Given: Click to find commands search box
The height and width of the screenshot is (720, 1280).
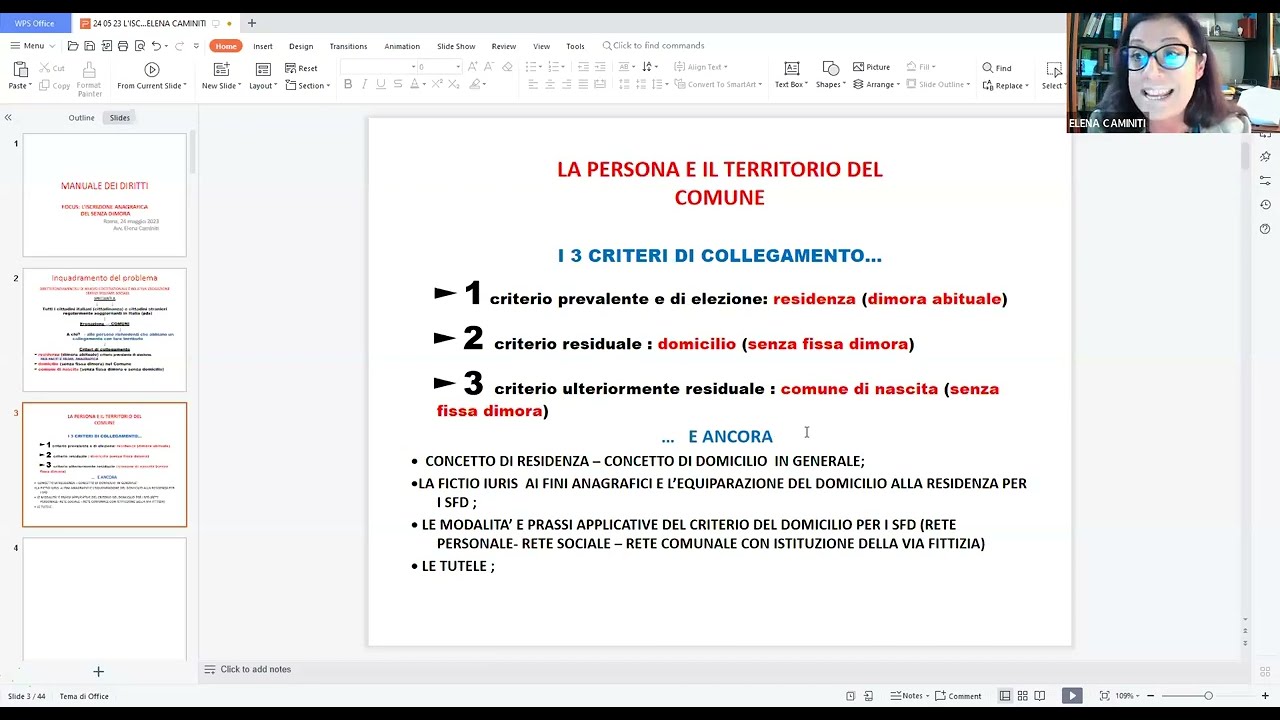Looking at the screenshot, I should tap(653, 46).
